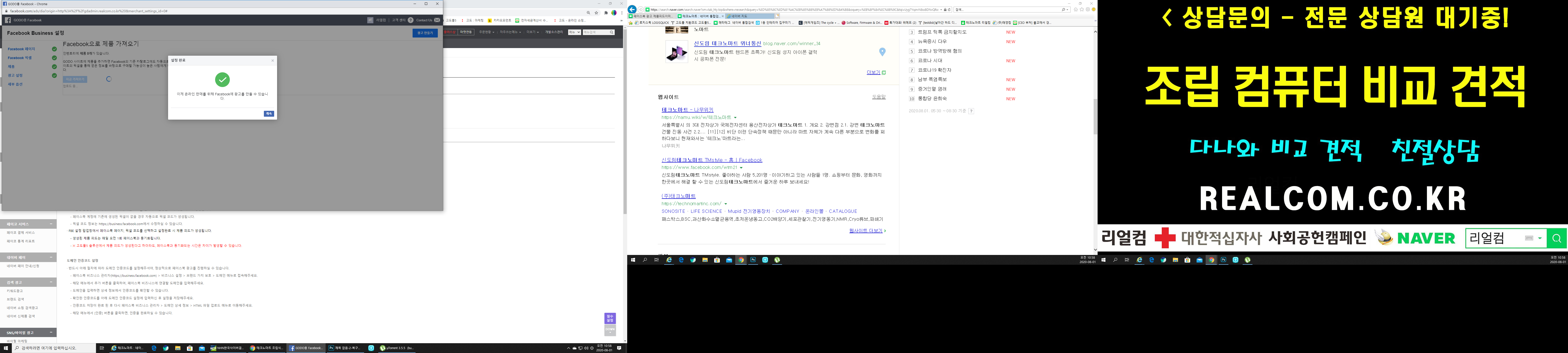Viewport: 1568px width, 353px height.
Task: Click the taskbar search box 검색하려면 여기에 입력하십시오
Action: point(54,348)
